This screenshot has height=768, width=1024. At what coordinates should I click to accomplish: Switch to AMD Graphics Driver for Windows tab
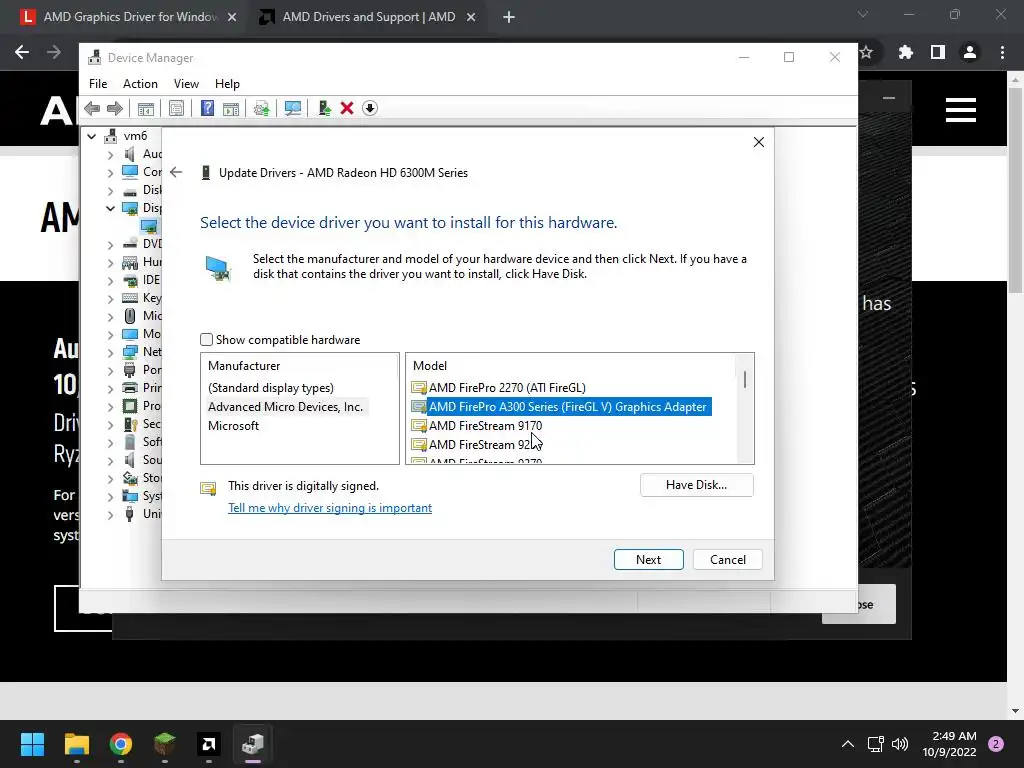(x=129, y=17)
